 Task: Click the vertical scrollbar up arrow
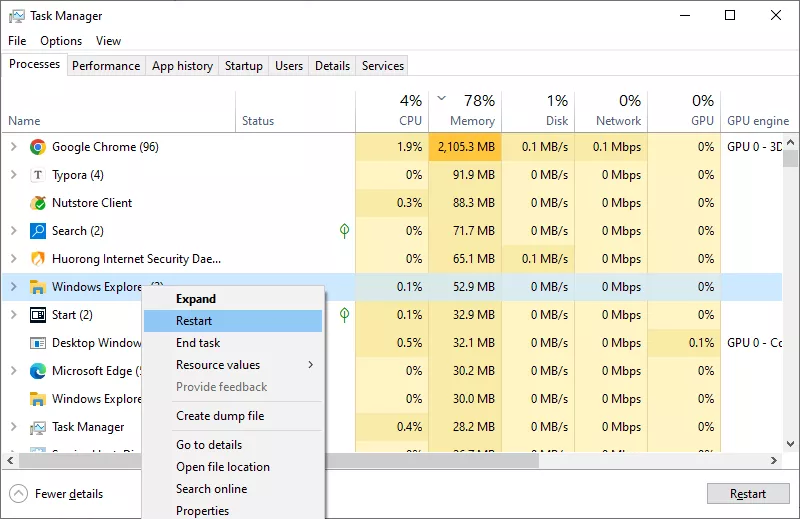tap(790, 142)
